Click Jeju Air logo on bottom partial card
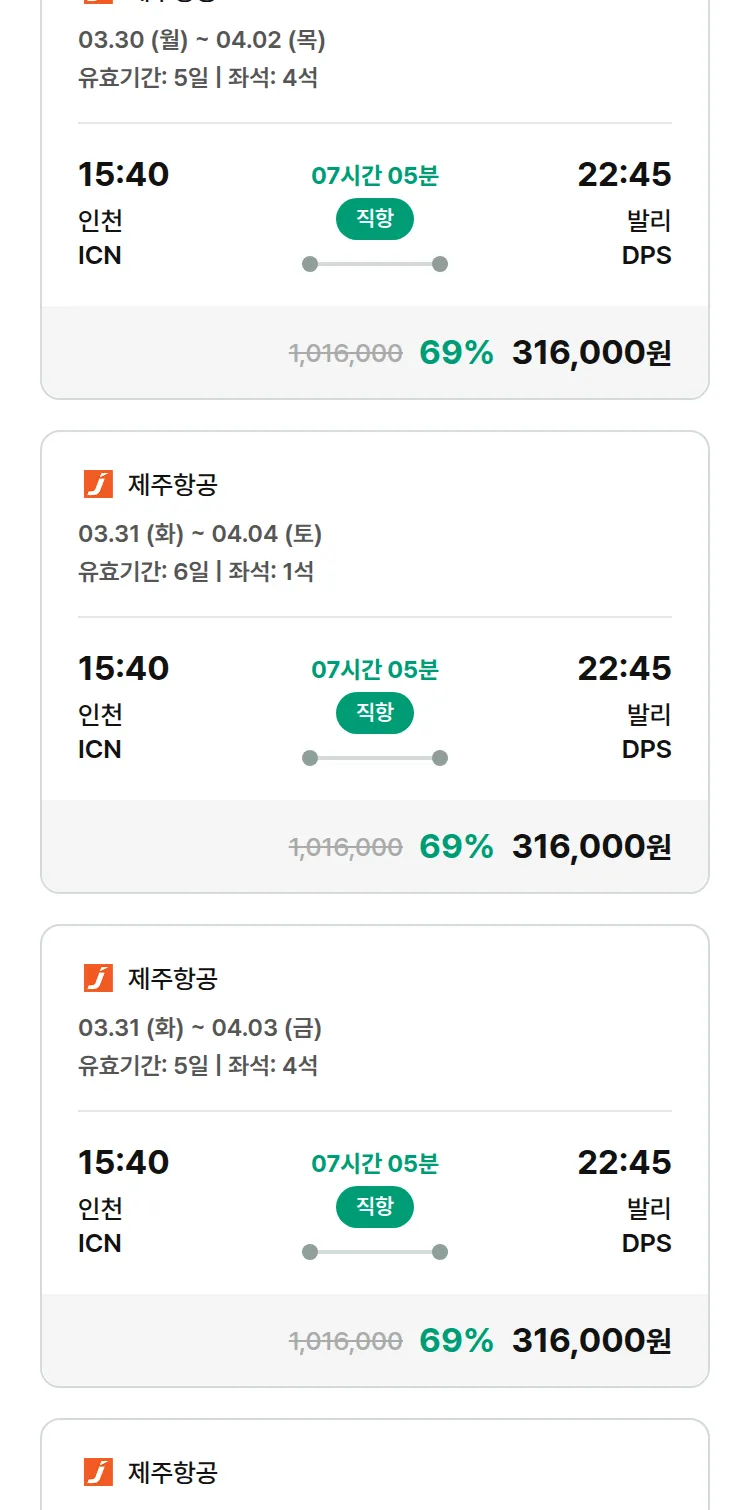Image resolution: width=750 pixels, height=1510 pixels. pyautogui.click(x=98, y=1472)
